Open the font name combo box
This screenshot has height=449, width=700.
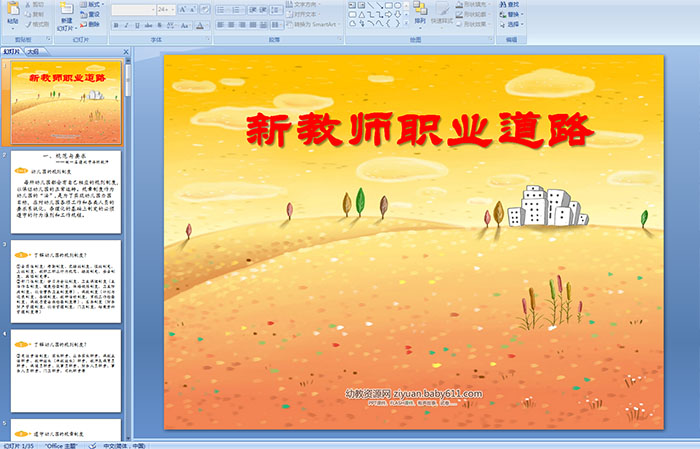[133, 10]
